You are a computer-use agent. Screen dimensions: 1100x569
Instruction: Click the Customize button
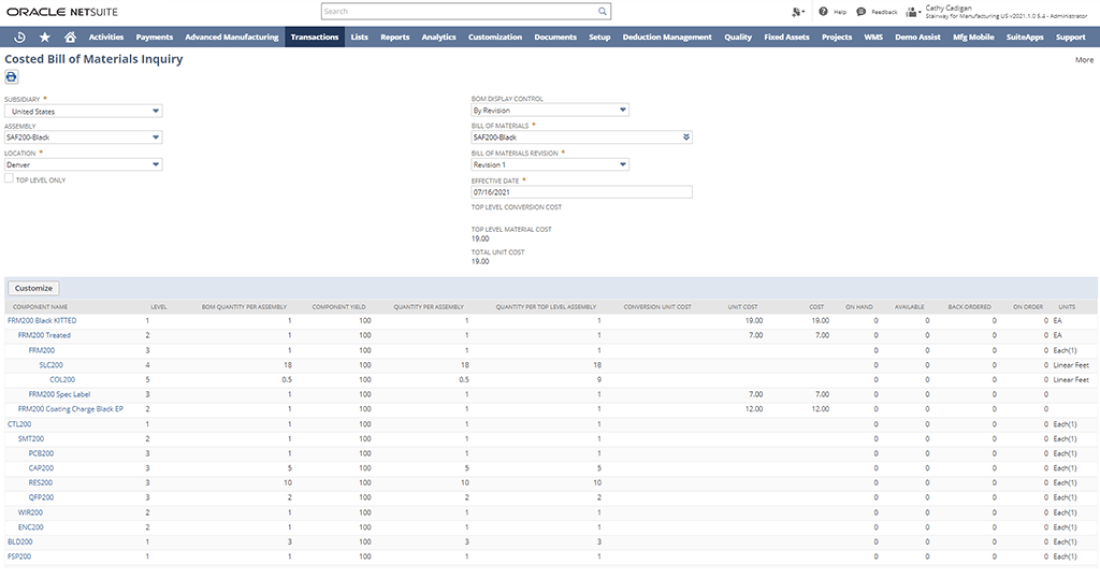(x=34, y=288)
